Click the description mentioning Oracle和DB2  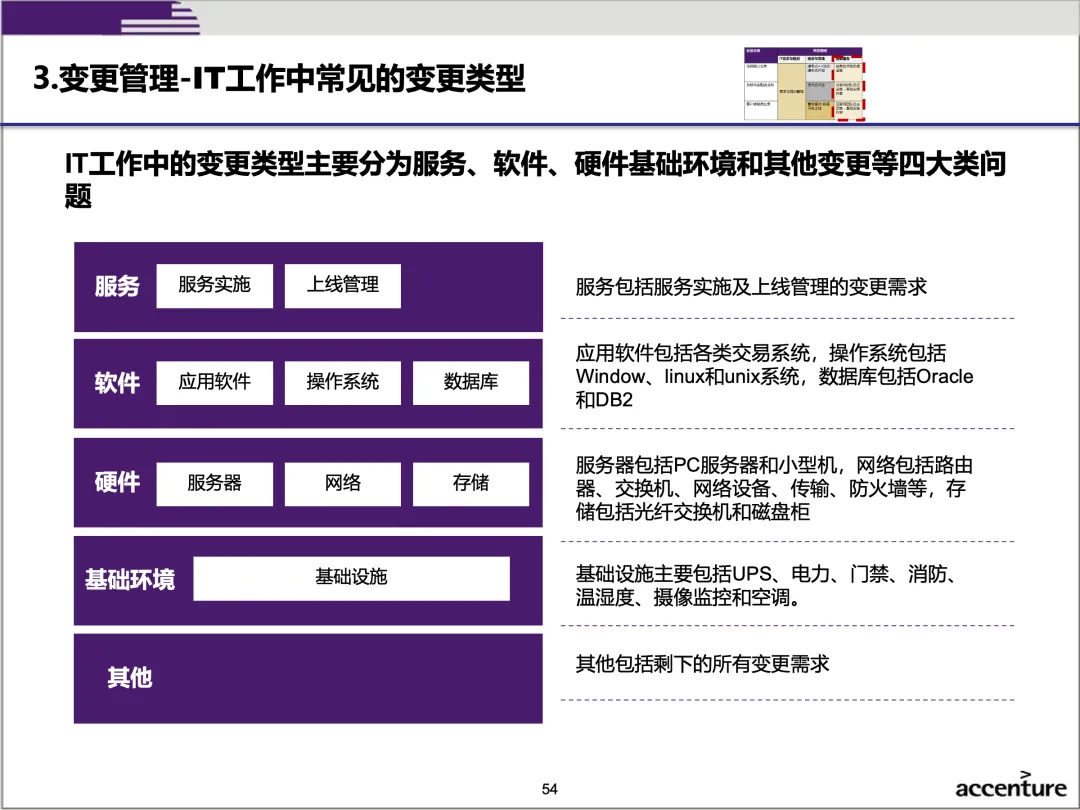774,376
